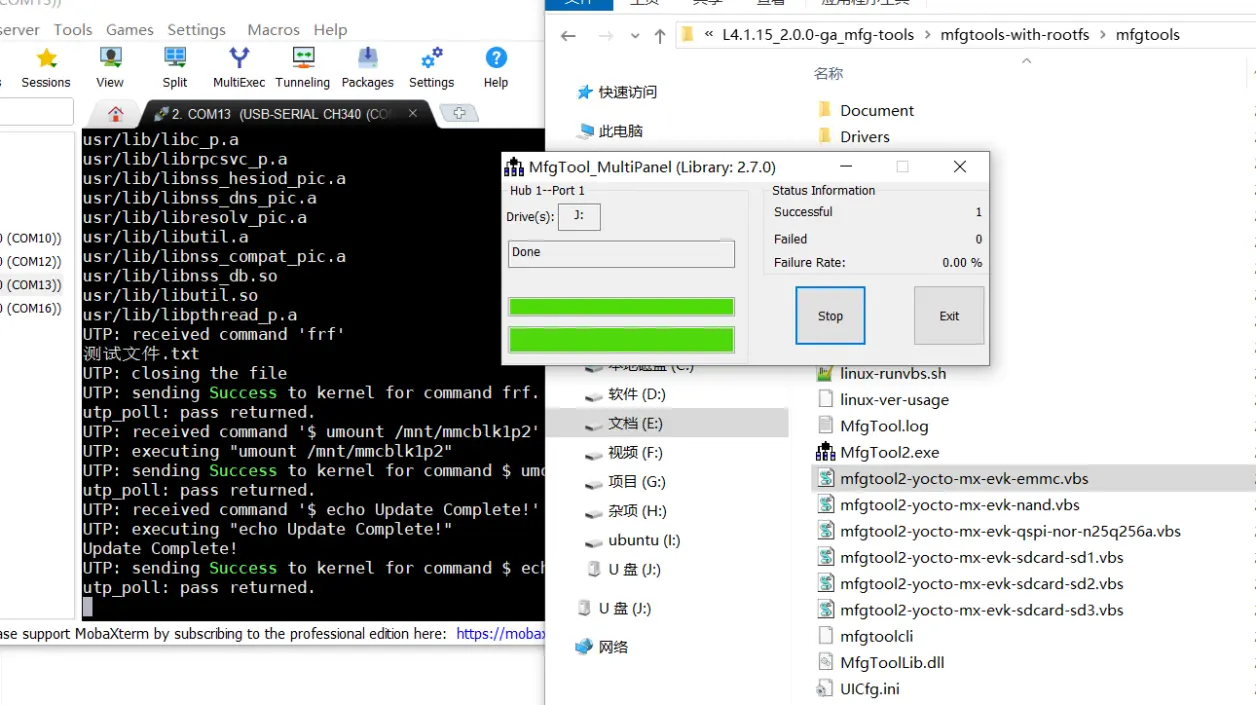Select 项目 (G:) drive

coord(637,482)
